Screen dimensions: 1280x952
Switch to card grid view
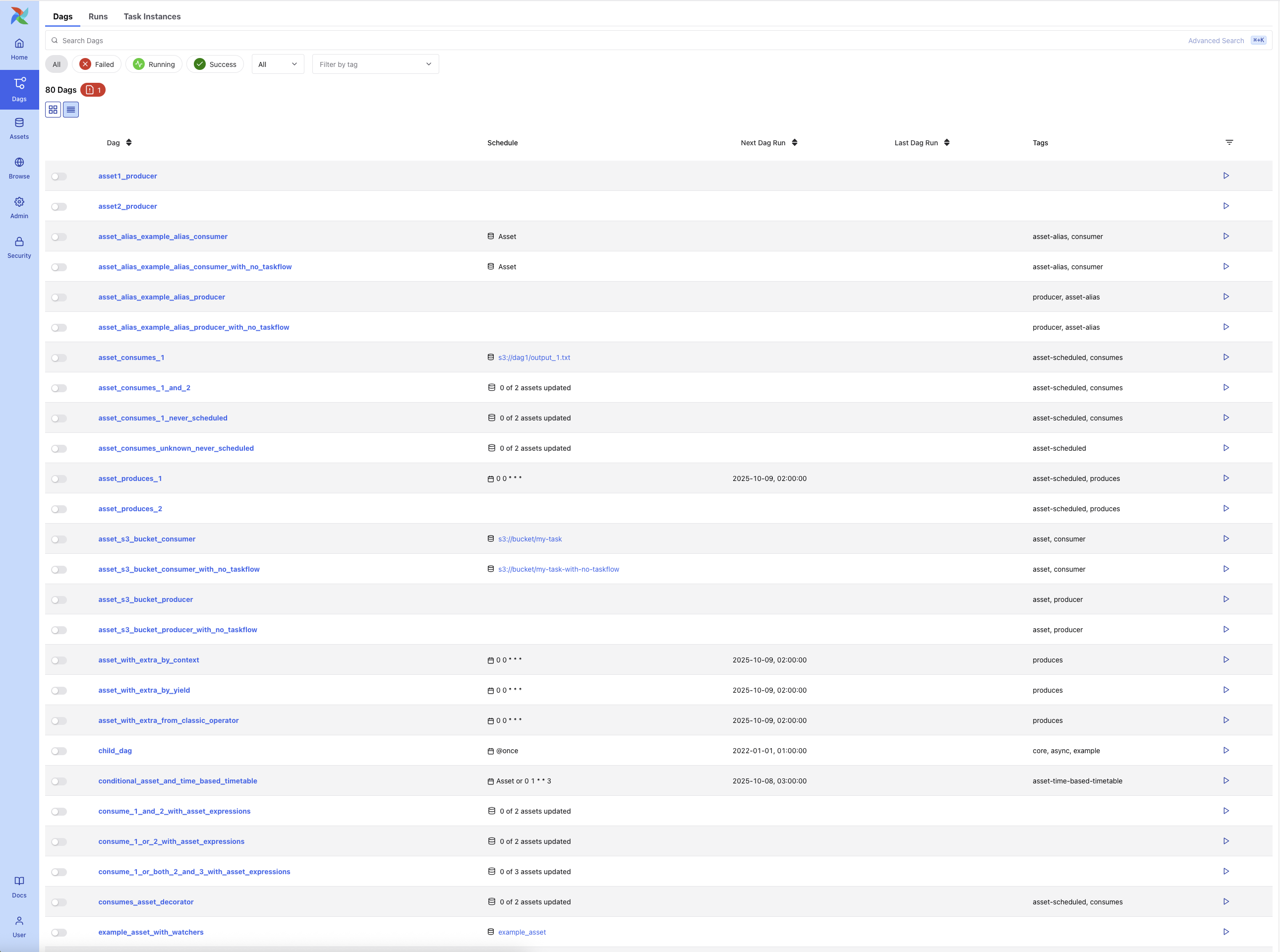click(53, 110)
